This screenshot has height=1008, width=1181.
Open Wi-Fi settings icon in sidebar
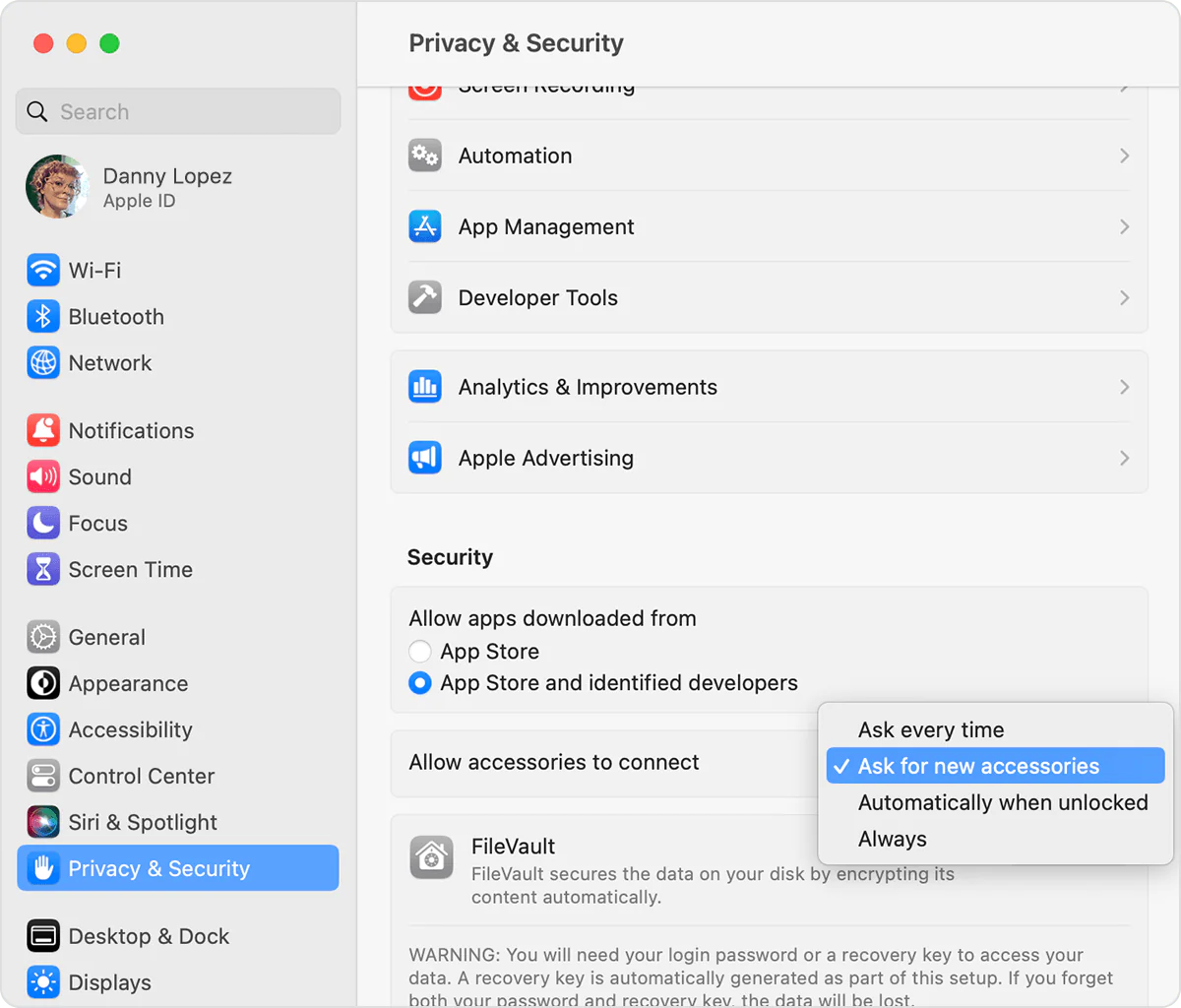pyautogui.click(x=43, y=270)
